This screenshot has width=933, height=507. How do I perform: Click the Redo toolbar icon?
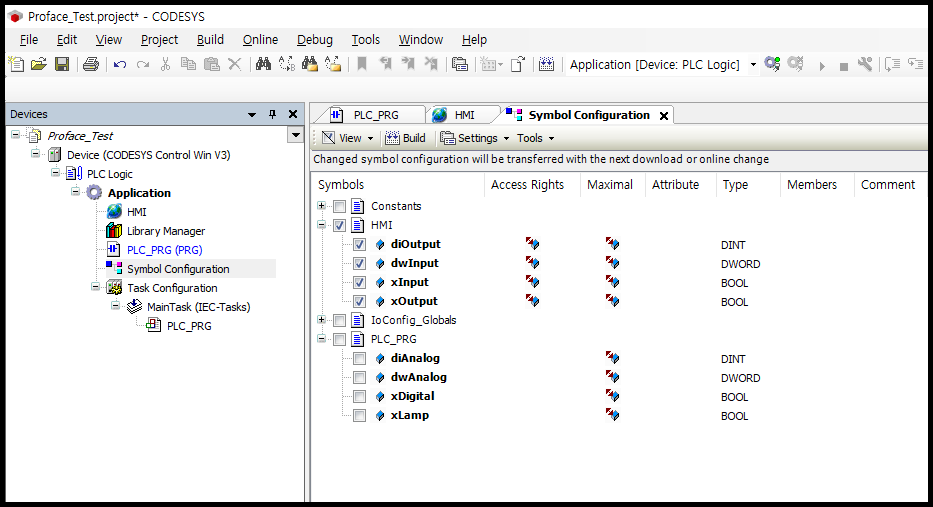click(x=143, y=64)
